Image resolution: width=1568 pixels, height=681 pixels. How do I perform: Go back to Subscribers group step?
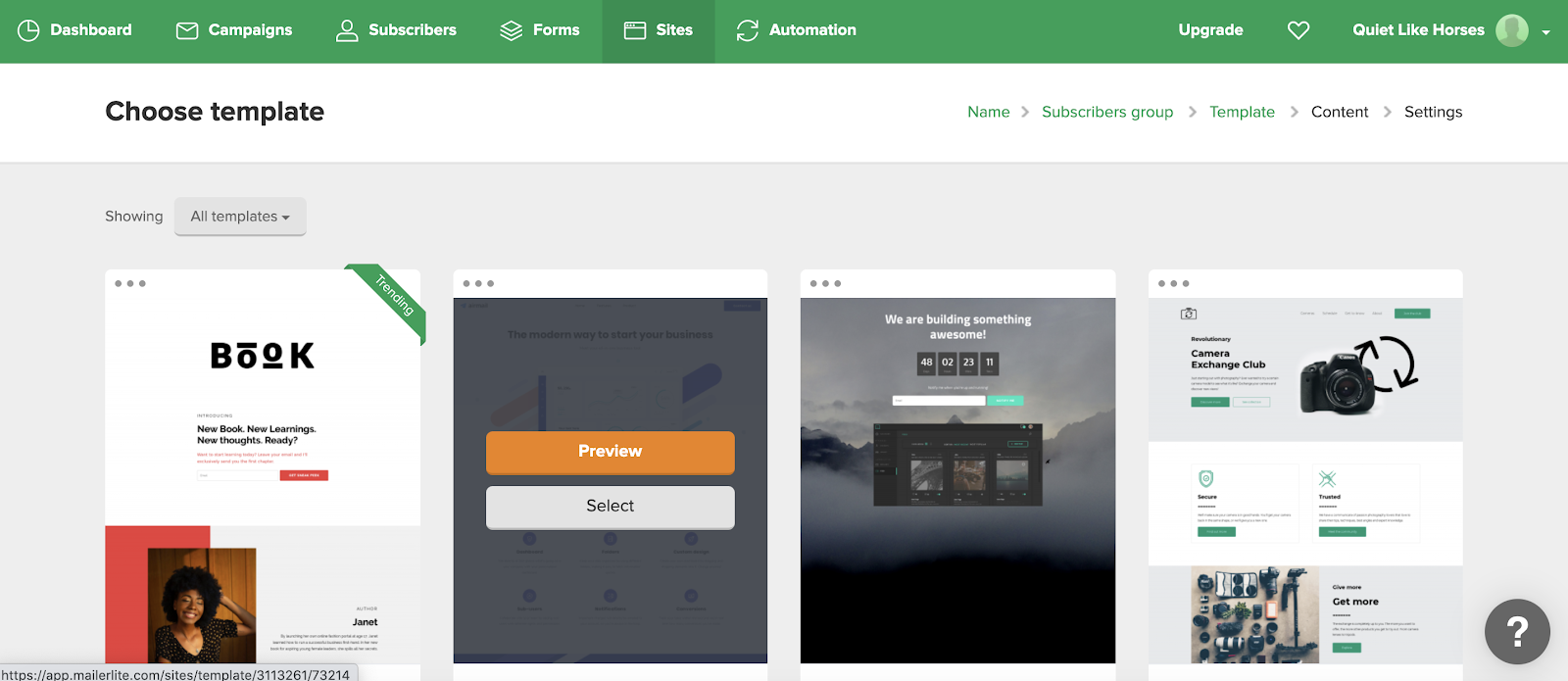[1107, 112]
